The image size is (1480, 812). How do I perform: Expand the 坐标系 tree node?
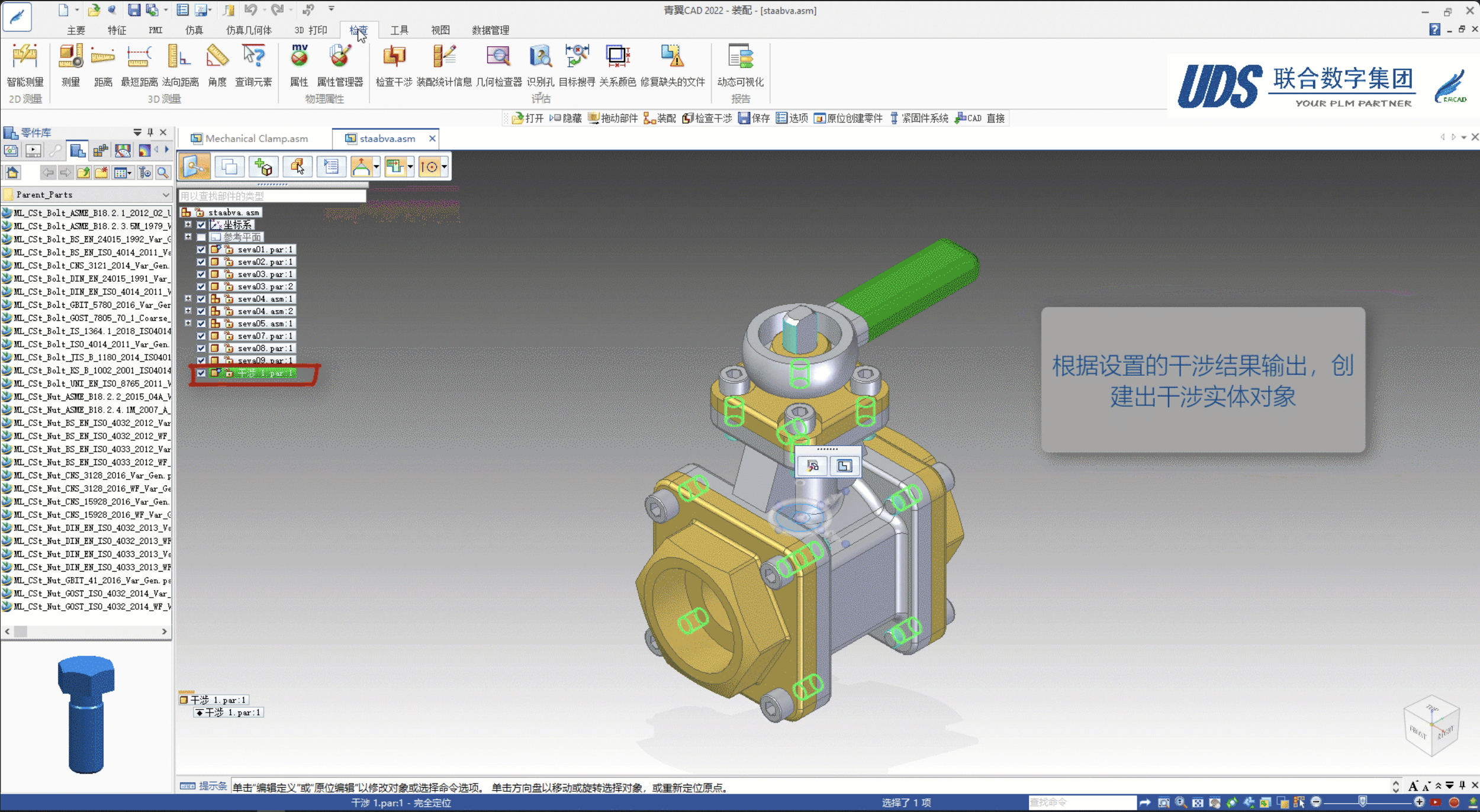coord(188,224)
